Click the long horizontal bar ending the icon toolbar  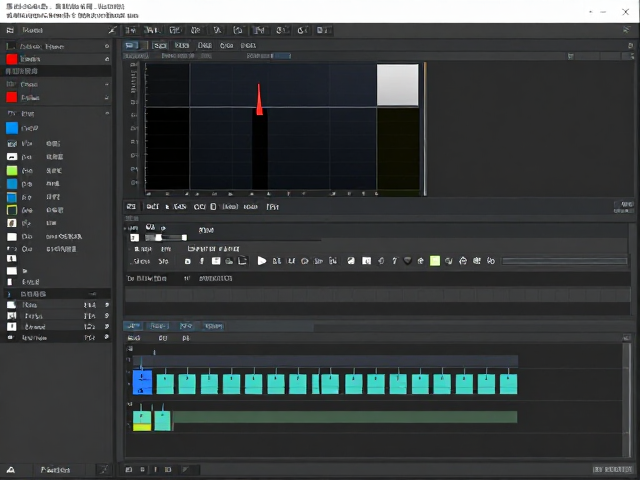click(x=564, y=261)
